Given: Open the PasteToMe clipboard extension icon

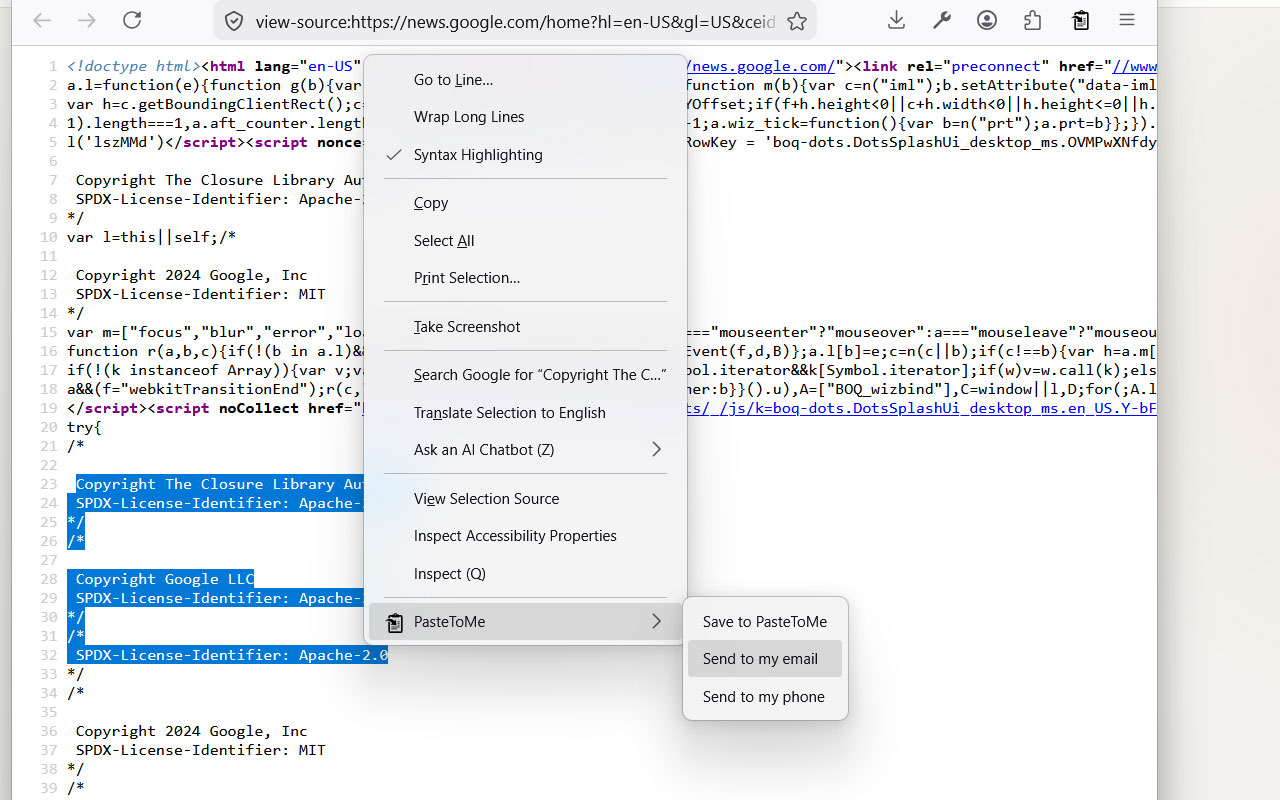Looking at the screenshot, I should [x=1080, y=20].
